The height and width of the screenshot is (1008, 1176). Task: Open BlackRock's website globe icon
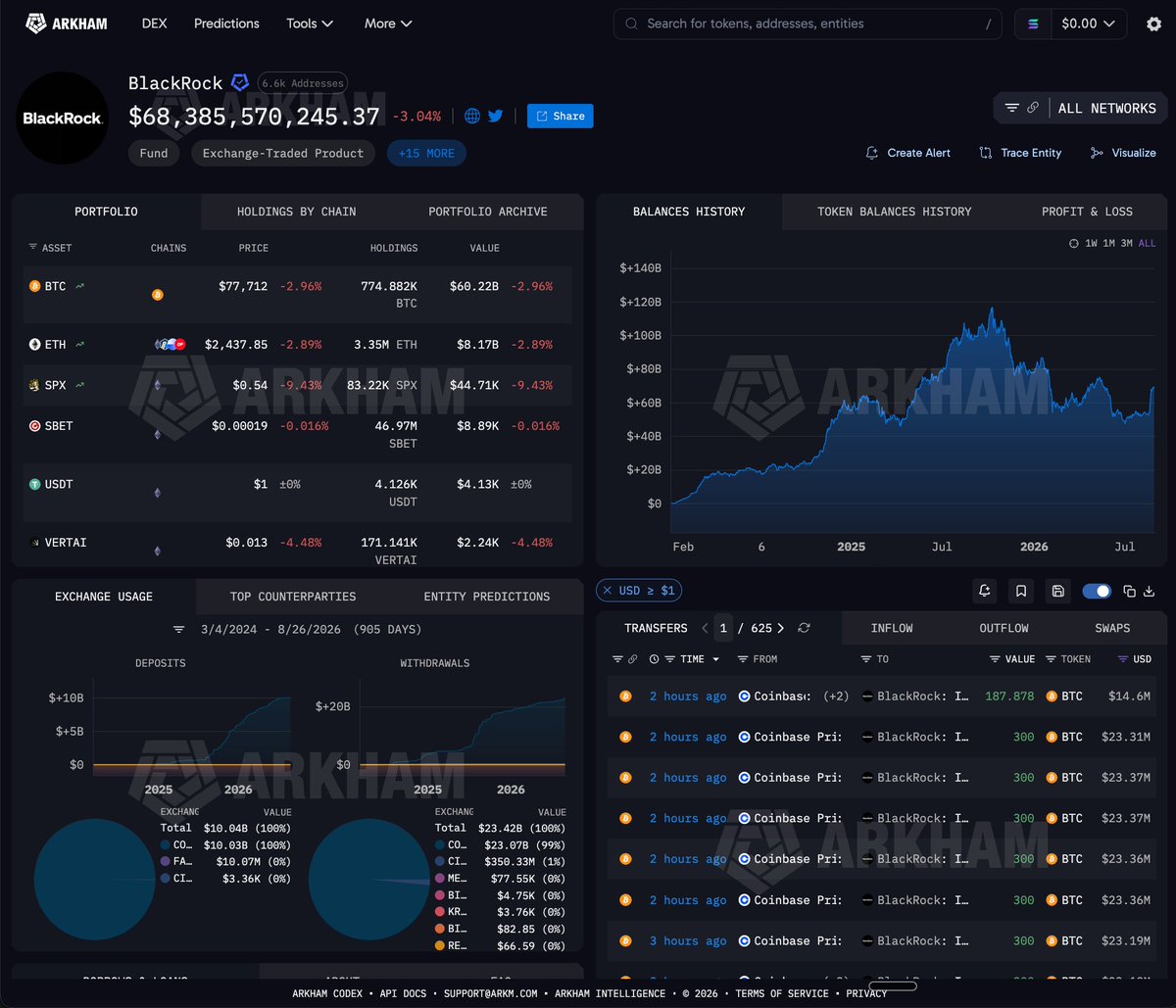(x=472, y=116)
